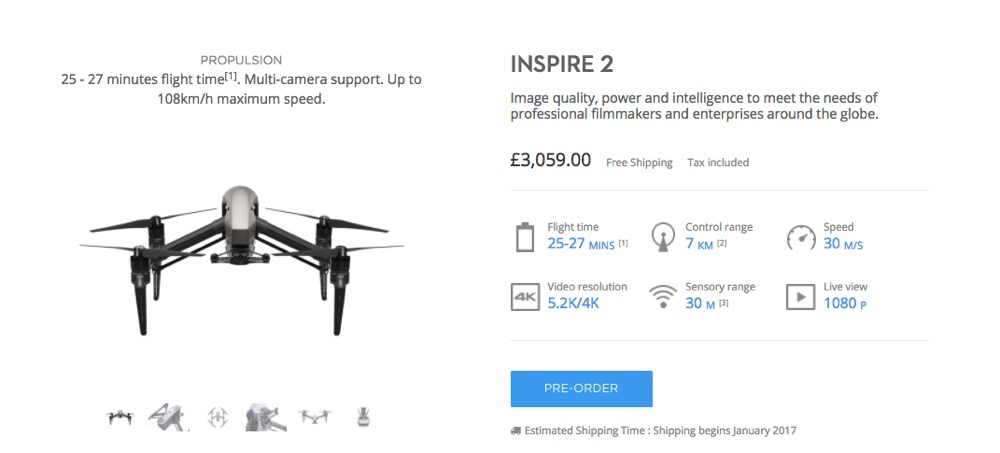Click the control range antenna icon
The height and width of the screenshot is (453, 1000).
point(662,236)
